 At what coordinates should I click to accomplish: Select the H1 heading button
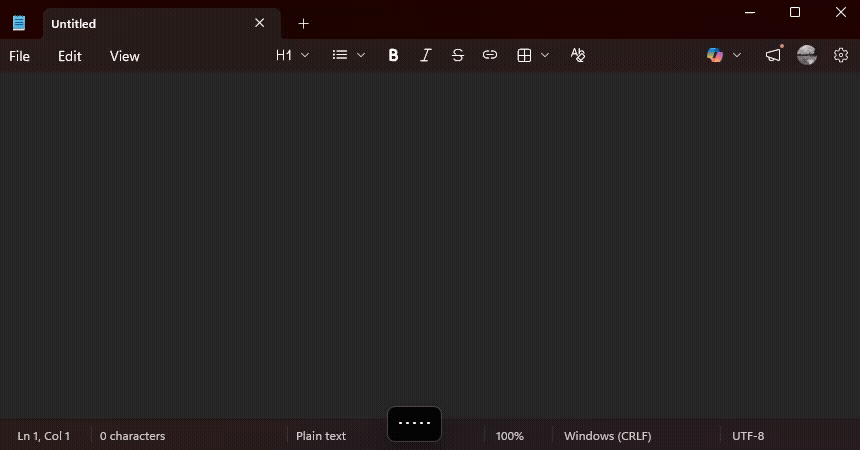[x=284, y=55]
